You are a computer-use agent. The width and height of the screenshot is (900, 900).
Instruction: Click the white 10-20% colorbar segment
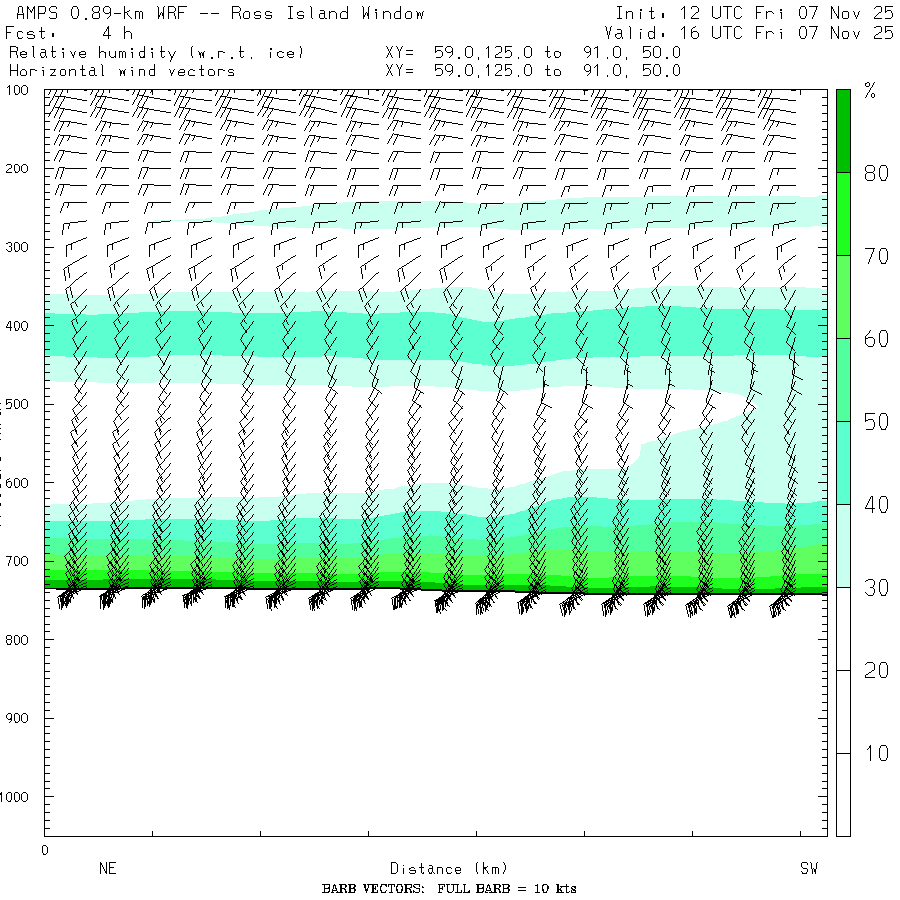(x=843, y=712)
